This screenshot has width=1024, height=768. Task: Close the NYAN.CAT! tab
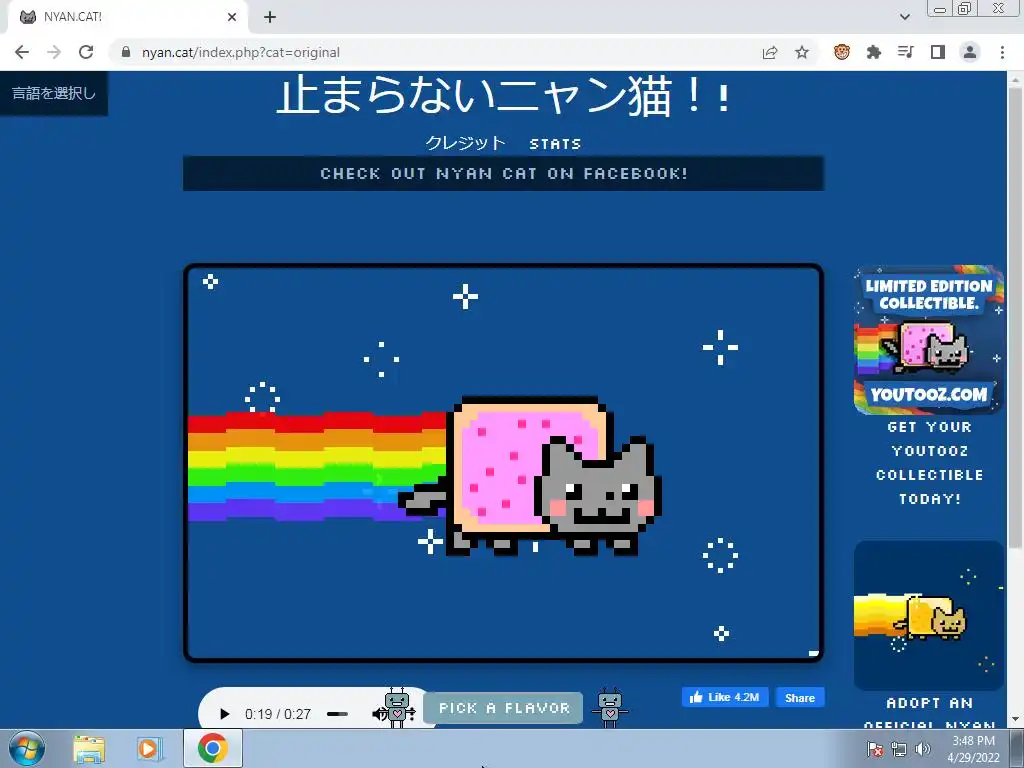pyautogui.click(x=232, y=17)
